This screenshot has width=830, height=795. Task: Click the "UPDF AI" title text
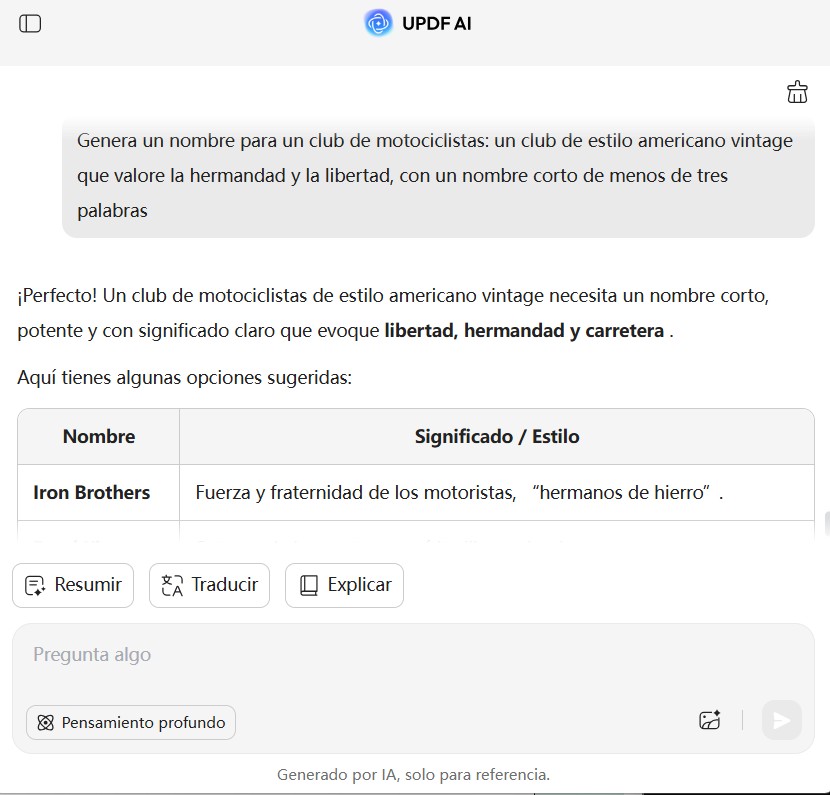coord(436,23)
